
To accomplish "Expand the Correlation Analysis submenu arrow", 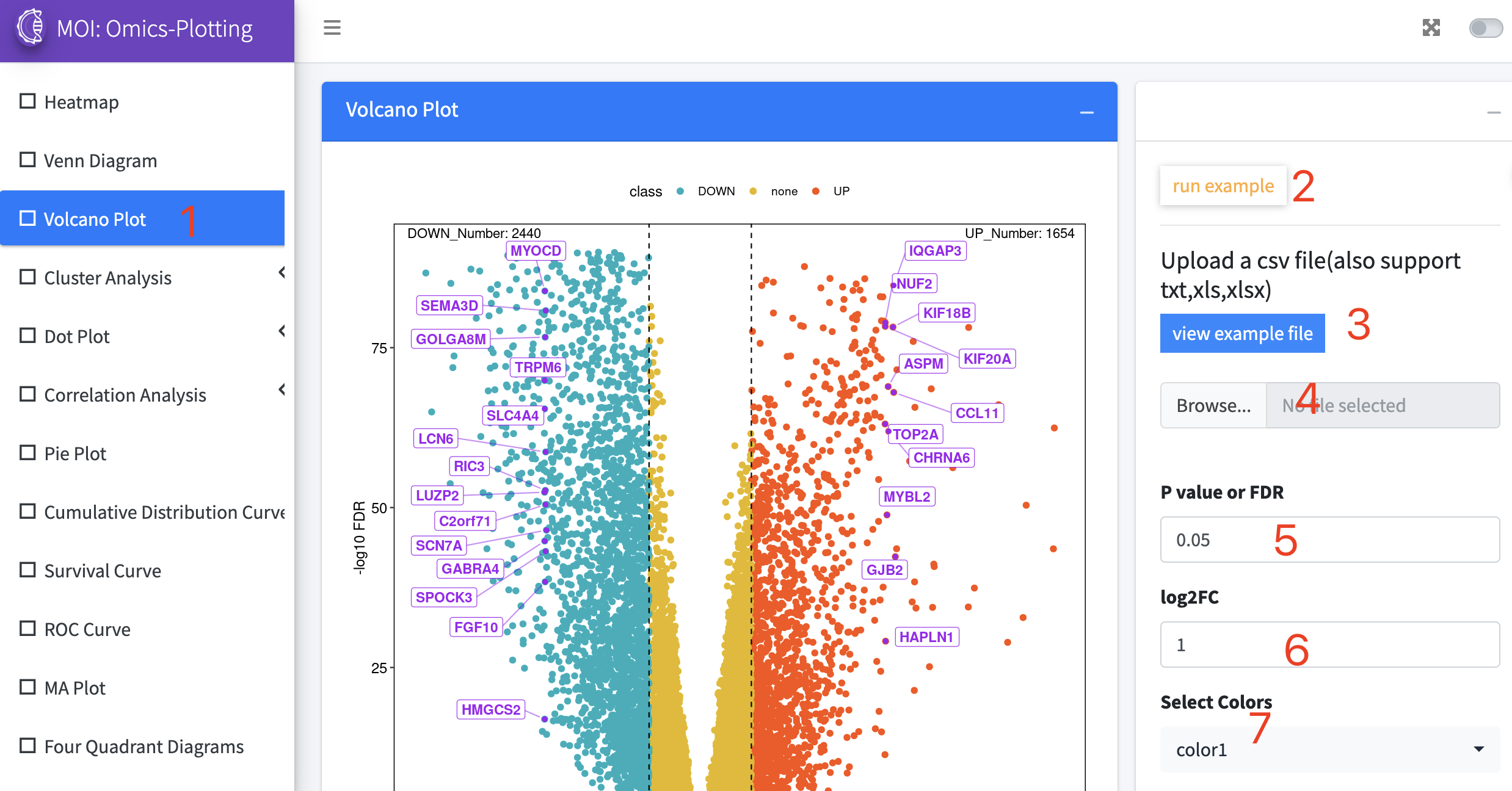I will point(282,389).
